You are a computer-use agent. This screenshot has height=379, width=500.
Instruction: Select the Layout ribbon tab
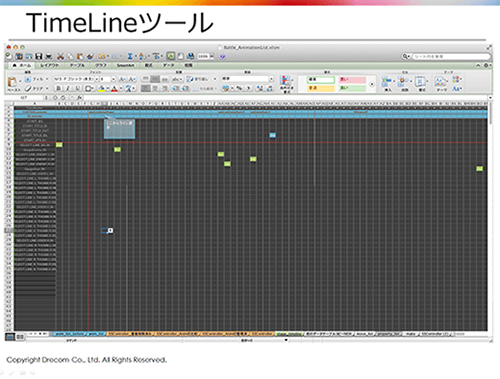tap(49, 65)
